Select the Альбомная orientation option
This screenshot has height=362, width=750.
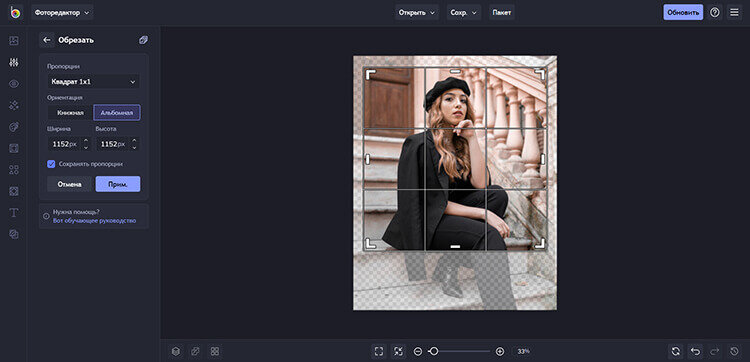click(117, 113)
